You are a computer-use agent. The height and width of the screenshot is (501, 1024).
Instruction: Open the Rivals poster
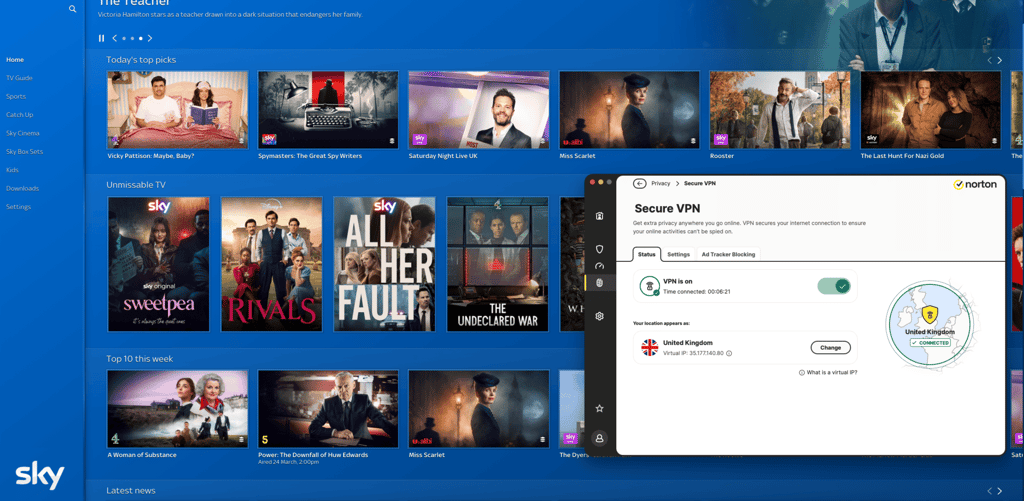tap(272, 264)
